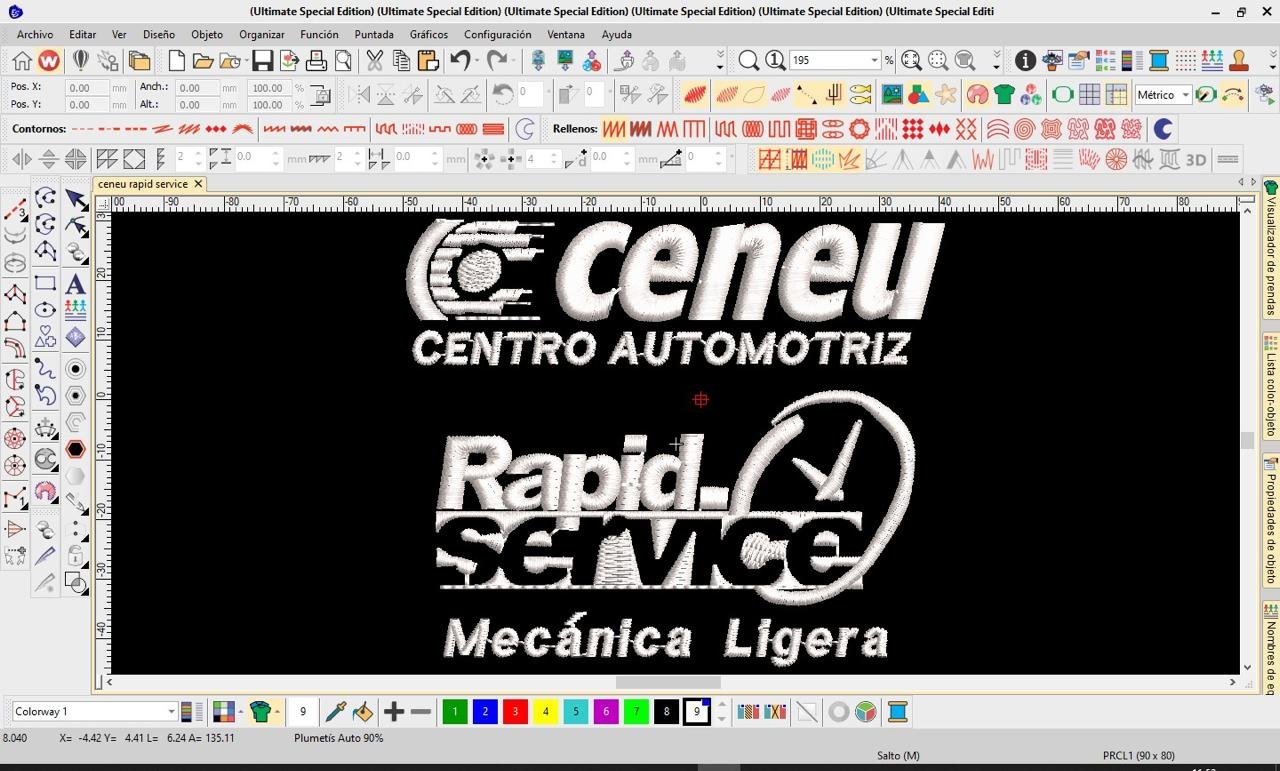The height and width of the screenshot is (771, 1280).
Task: Open the Puntada menu
Action: pos(374,34)
